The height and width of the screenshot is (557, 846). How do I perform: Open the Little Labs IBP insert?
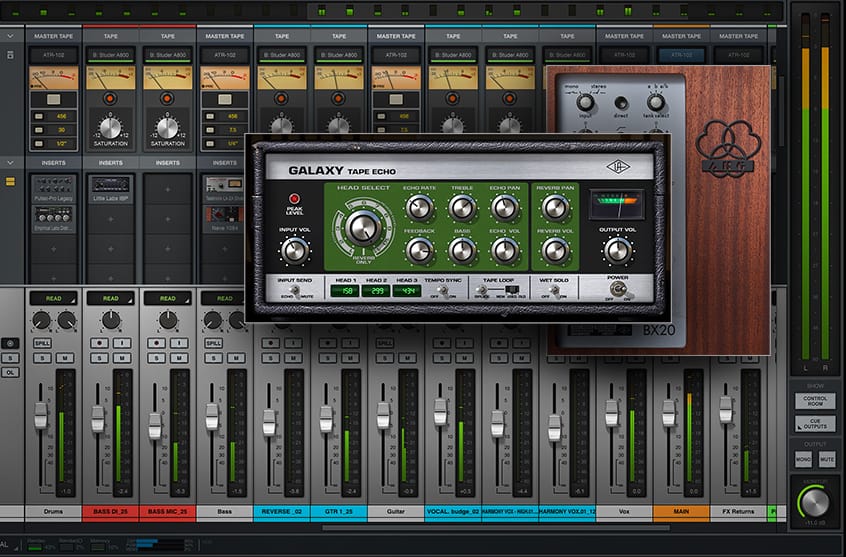coord(111,188)
